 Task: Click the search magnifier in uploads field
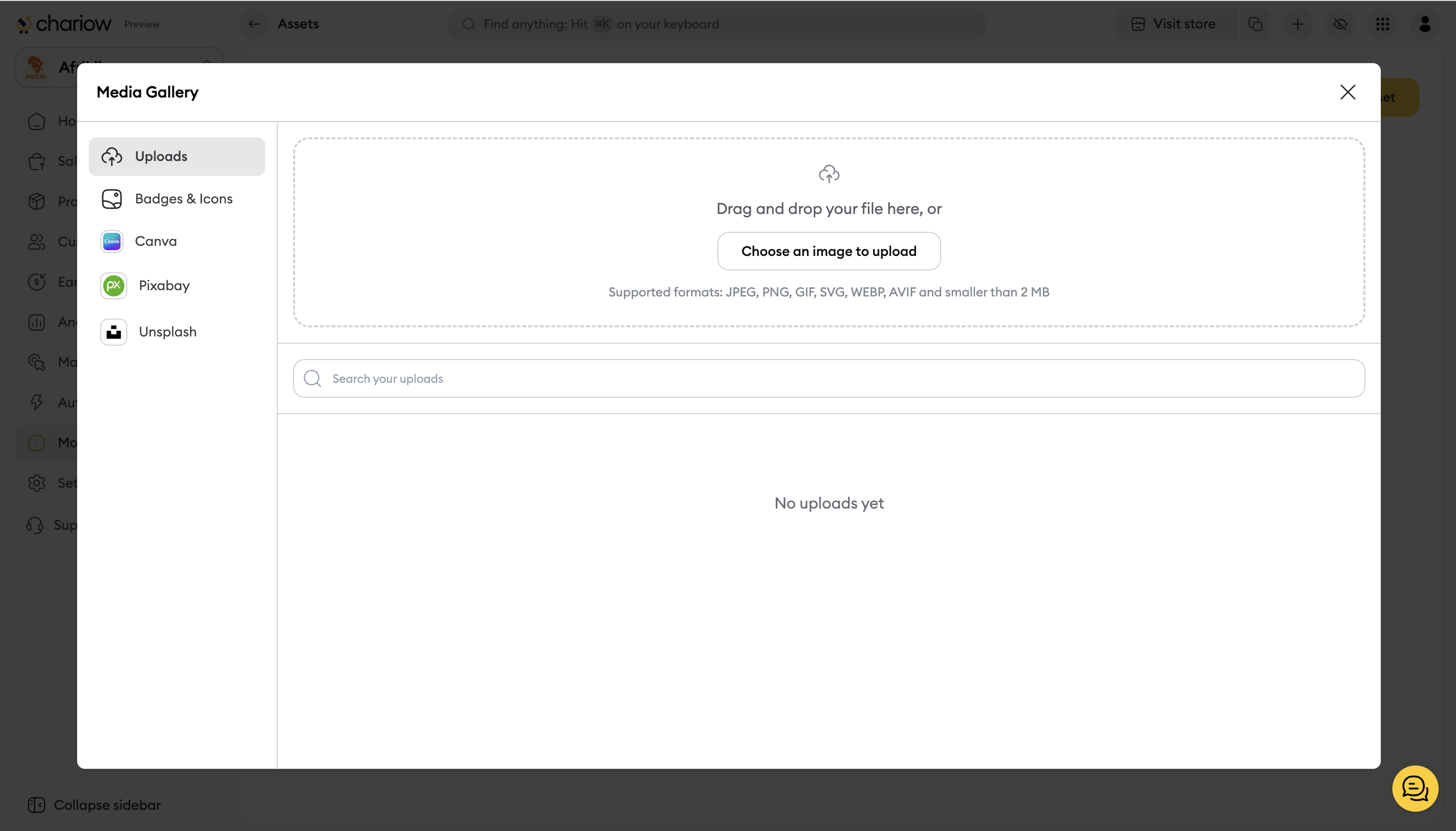[x=312, y=378]
